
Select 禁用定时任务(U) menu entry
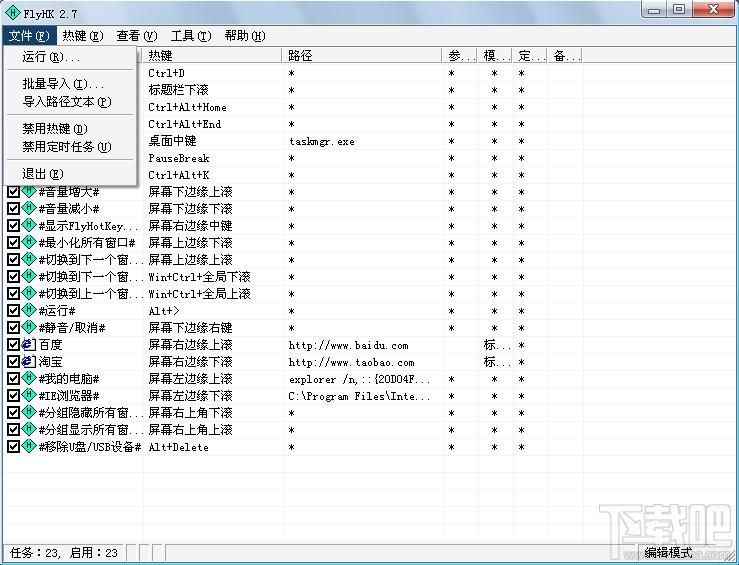tap(70, 147)
